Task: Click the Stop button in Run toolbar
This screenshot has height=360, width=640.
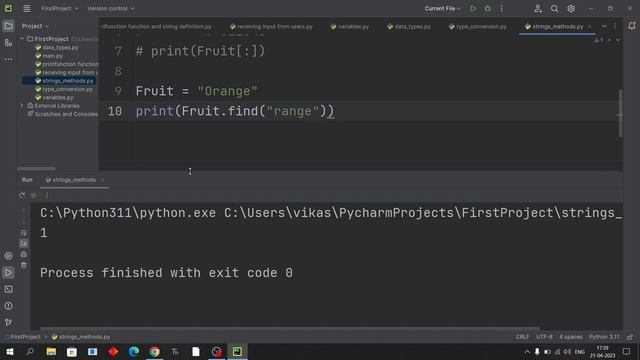Action: [x=34, y=196]
